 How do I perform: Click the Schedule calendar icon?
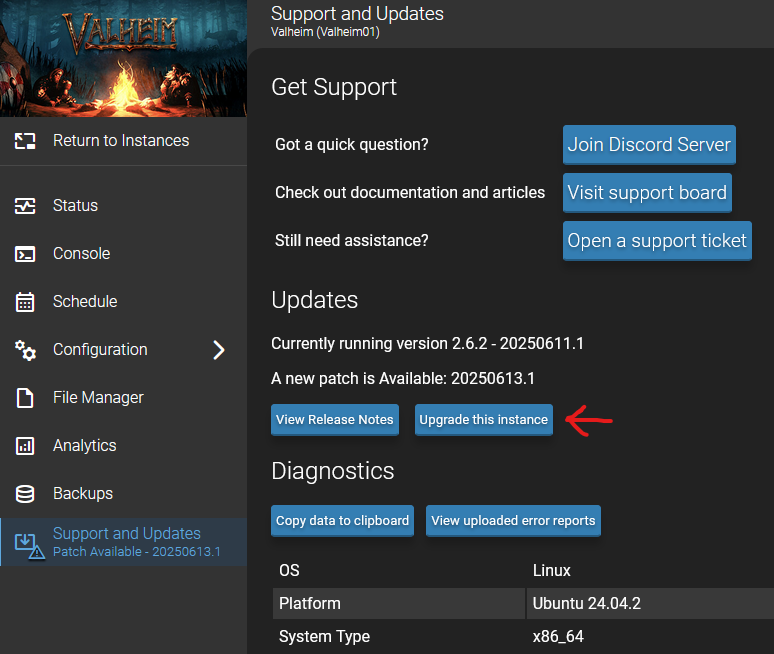tap(25, 302)
